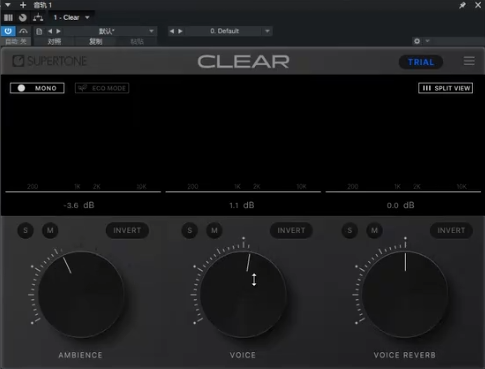Click the 对照 compare tab
This screenshot has height=369, width=485.
point(54,41)
